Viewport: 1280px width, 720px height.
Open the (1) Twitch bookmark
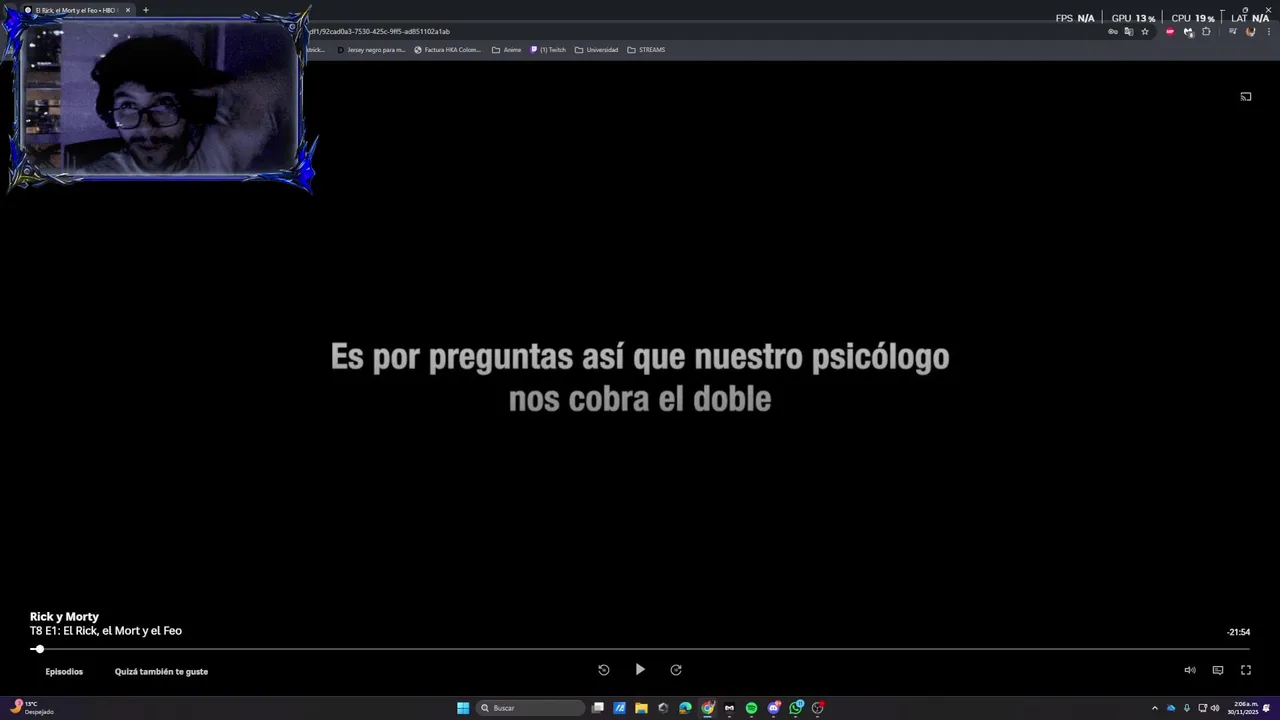click(x=548, y=50)
